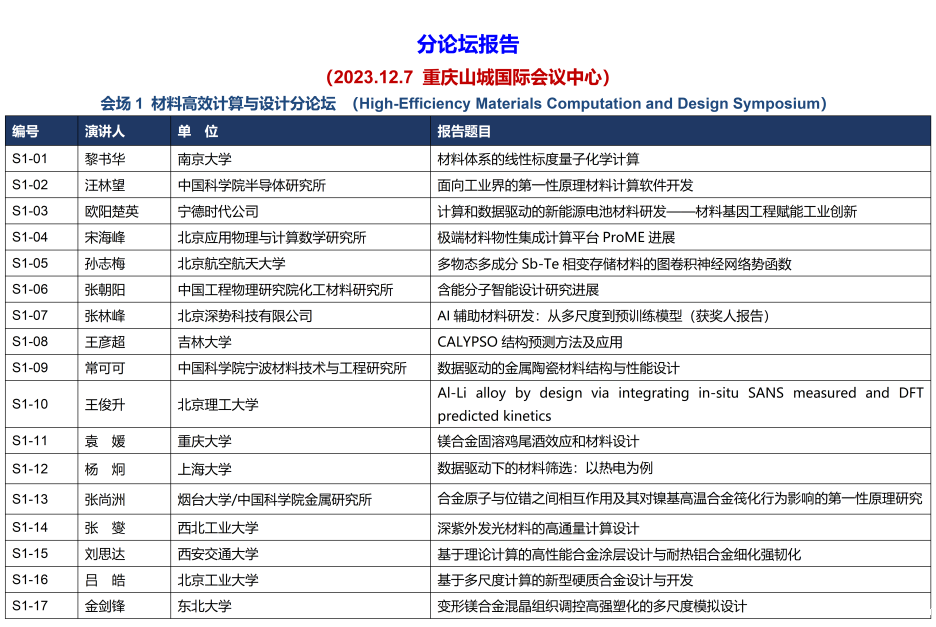Select the S1-13 number cell
Viewport: 936px width, 627px height.
[30, 499]
